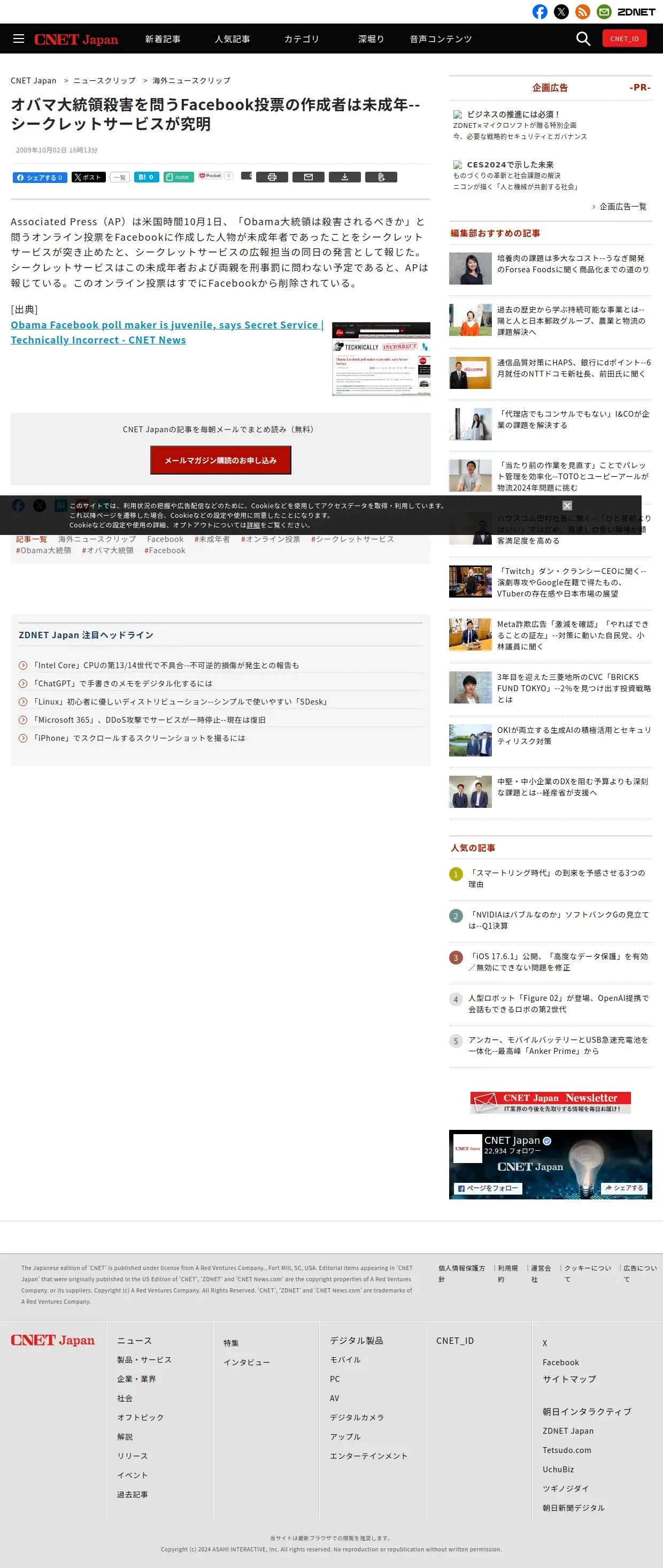663x1568 pixels.
Task: Open the X icon in the top bar
Action: click(x=561, y=12)
